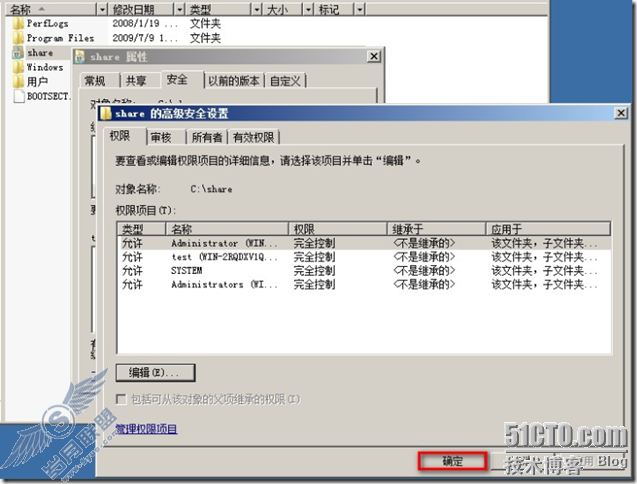Select the test (WIN-2RQDXV1Q... permission entry
The width and height of the screenshot is (637, 484).
(x=364, y=257)
